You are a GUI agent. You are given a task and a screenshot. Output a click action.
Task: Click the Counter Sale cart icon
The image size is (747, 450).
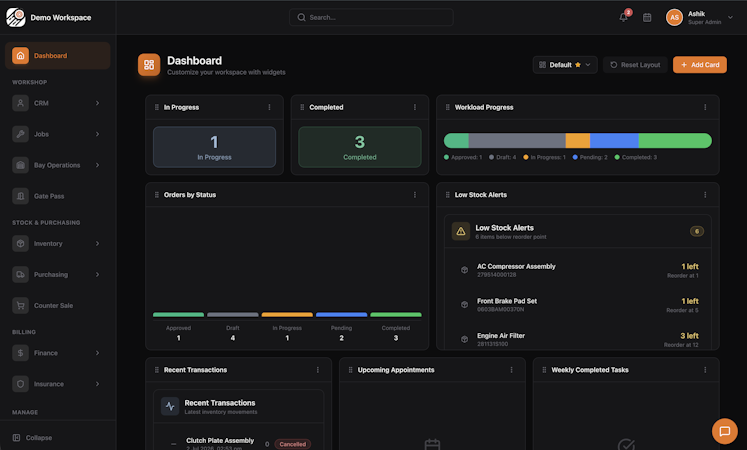20,305
